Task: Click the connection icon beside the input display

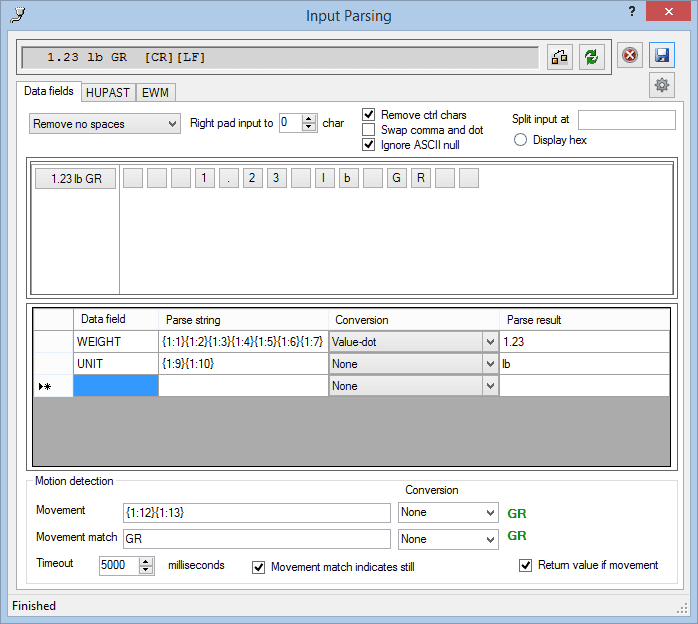Action: tap(560, 56)
